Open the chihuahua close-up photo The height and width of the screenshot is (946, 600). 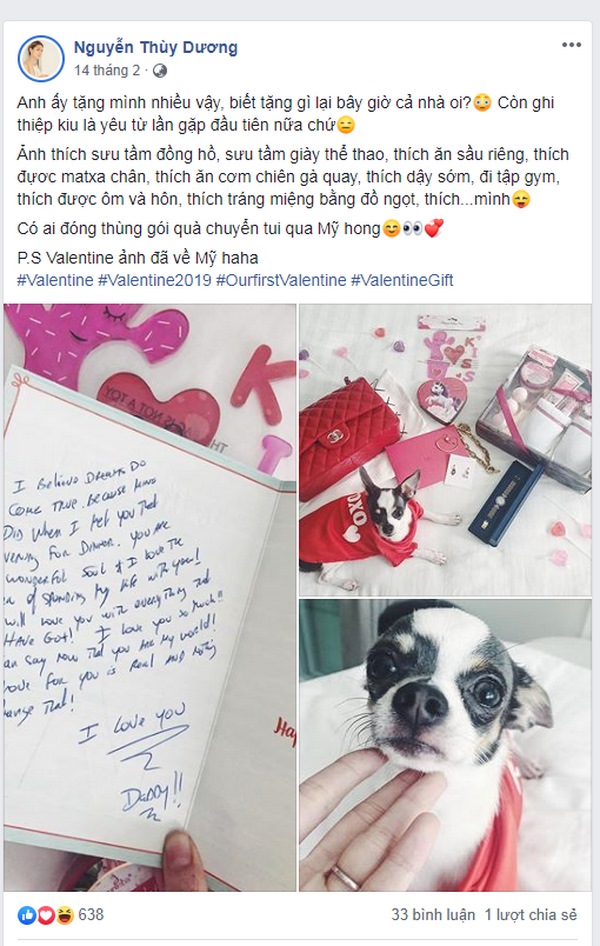[x=445, y=745]
